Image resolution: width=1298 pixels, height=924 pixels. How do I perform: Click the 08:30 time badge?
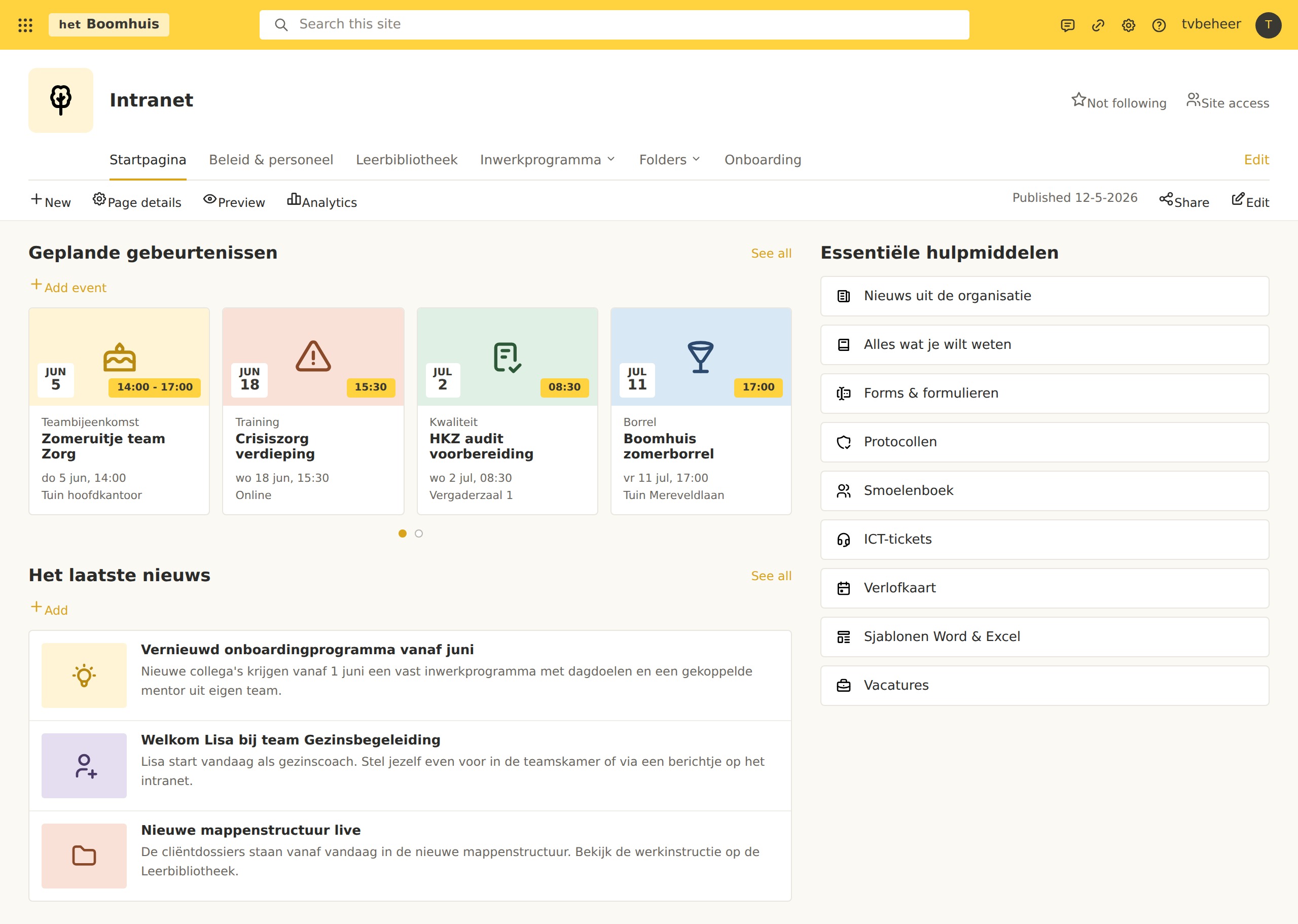[x=564, y=387]
